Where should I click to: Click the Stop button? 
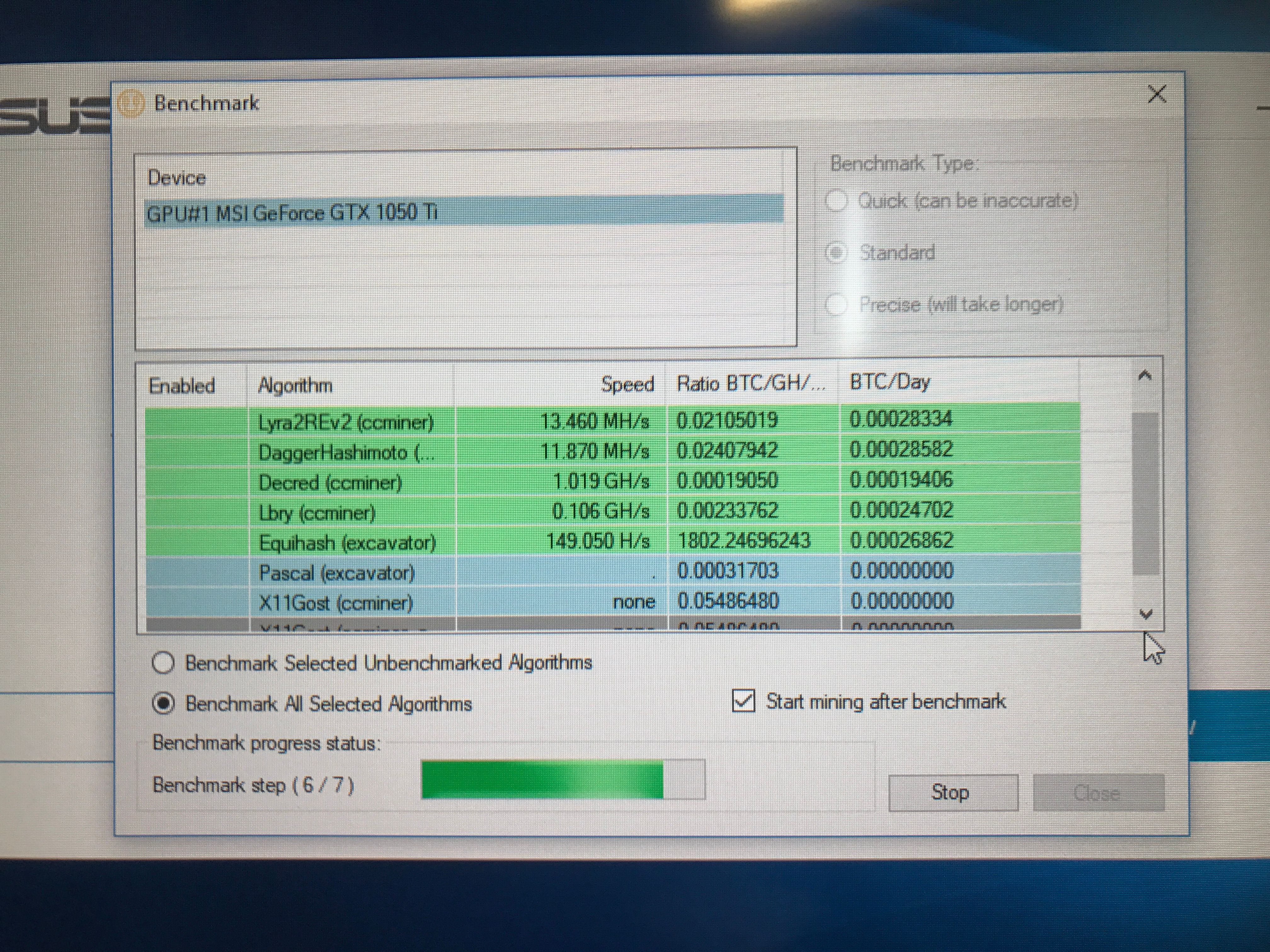point(953,792)
